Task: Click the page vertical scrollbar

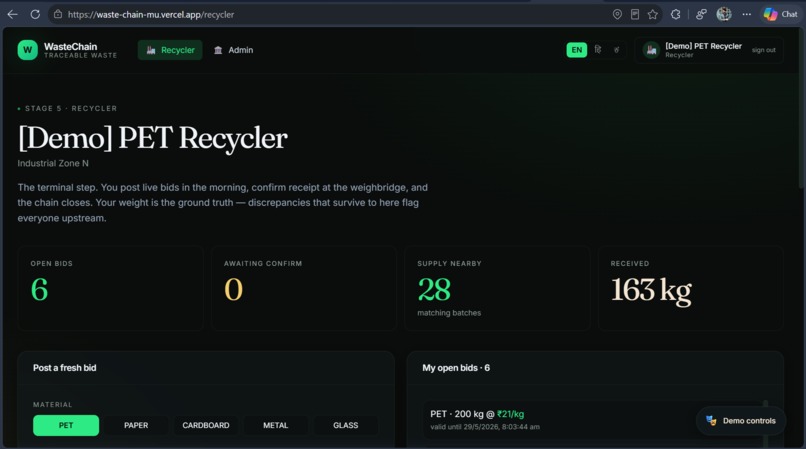Action: pyautogui.click(x=801, y=108)
